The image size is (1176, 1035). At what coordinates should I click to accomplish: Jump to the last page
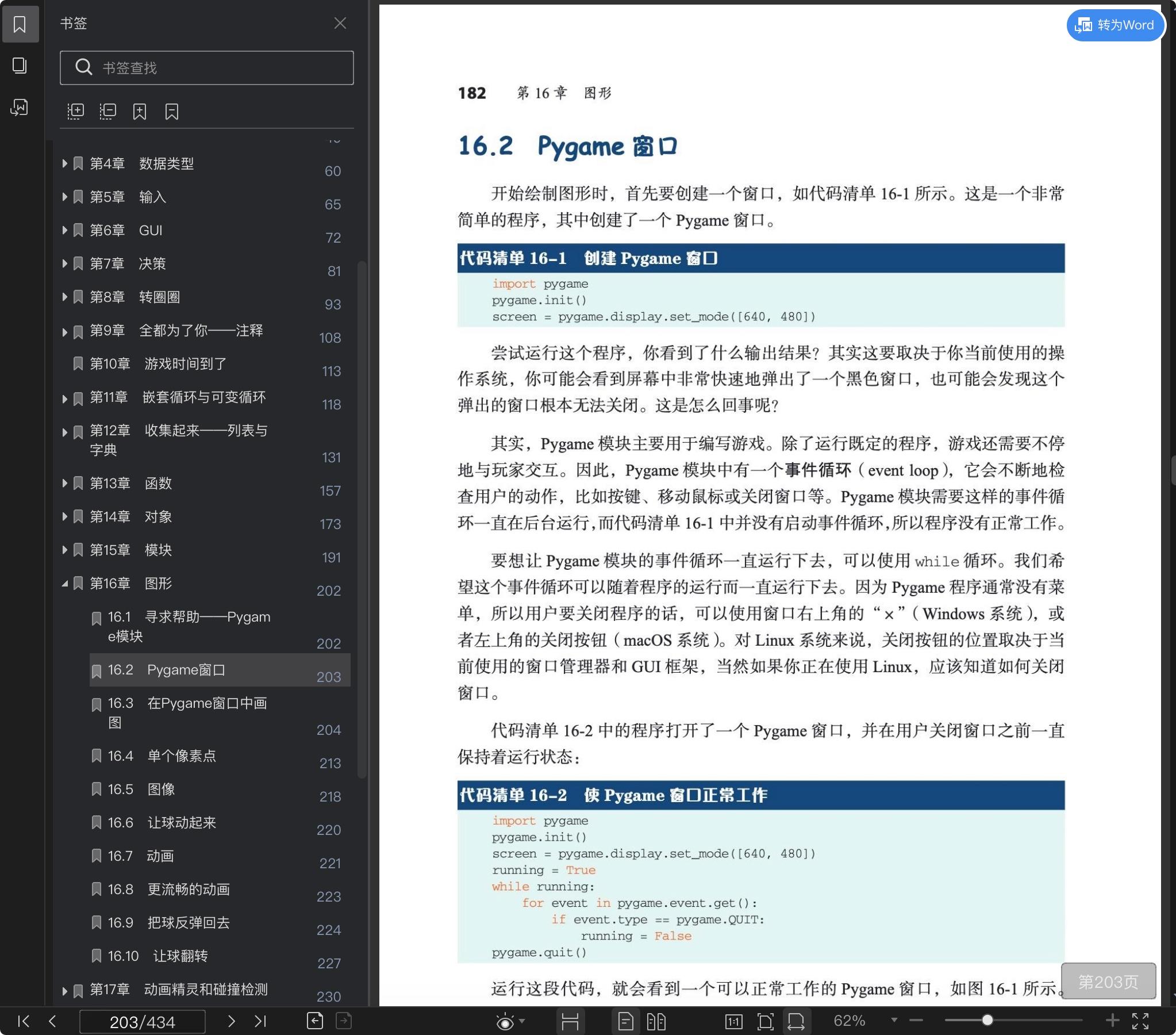[260, 1021]
